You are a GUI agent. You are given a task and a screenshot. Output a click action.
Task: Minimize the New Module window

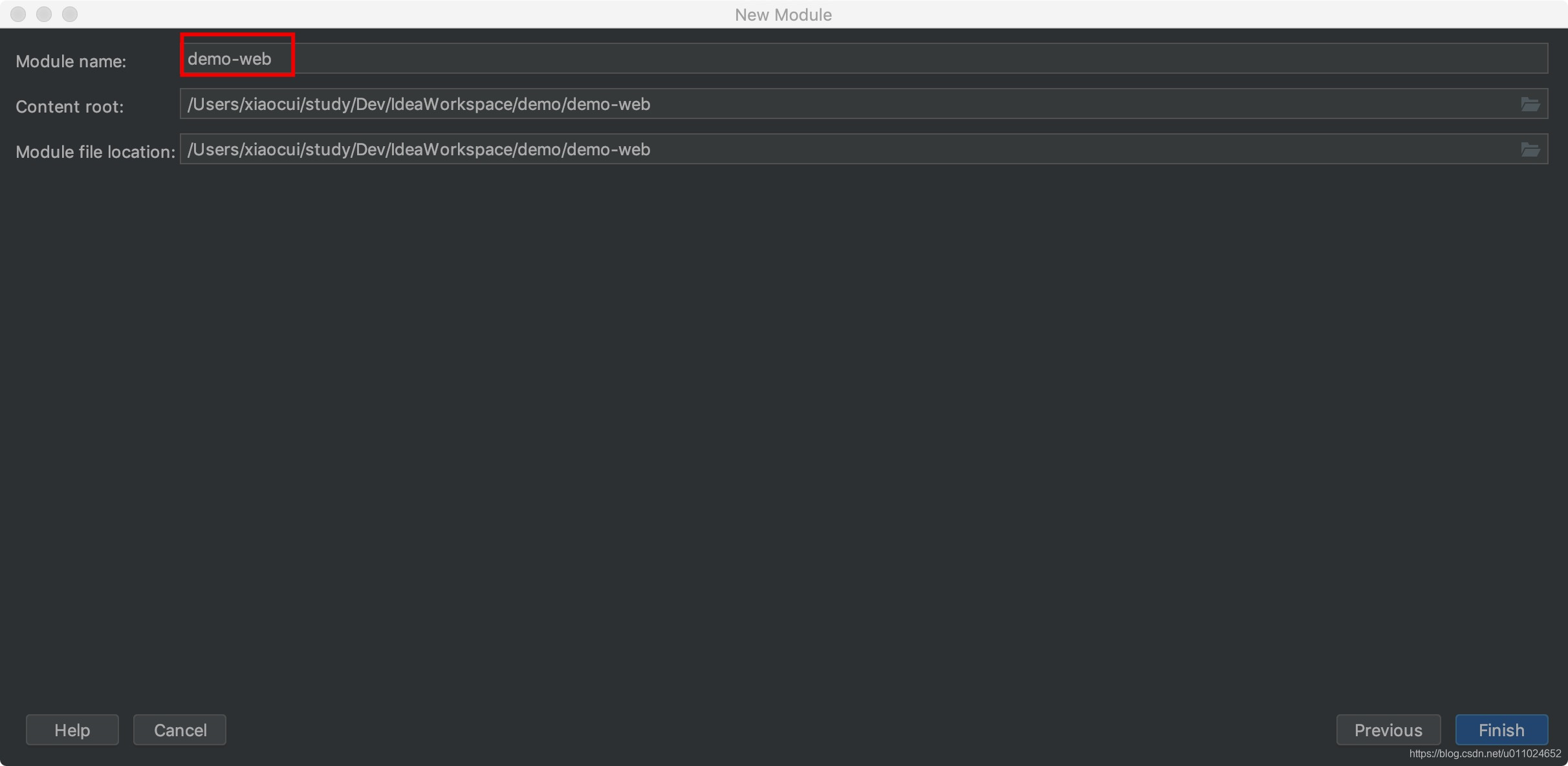point(44,14)
